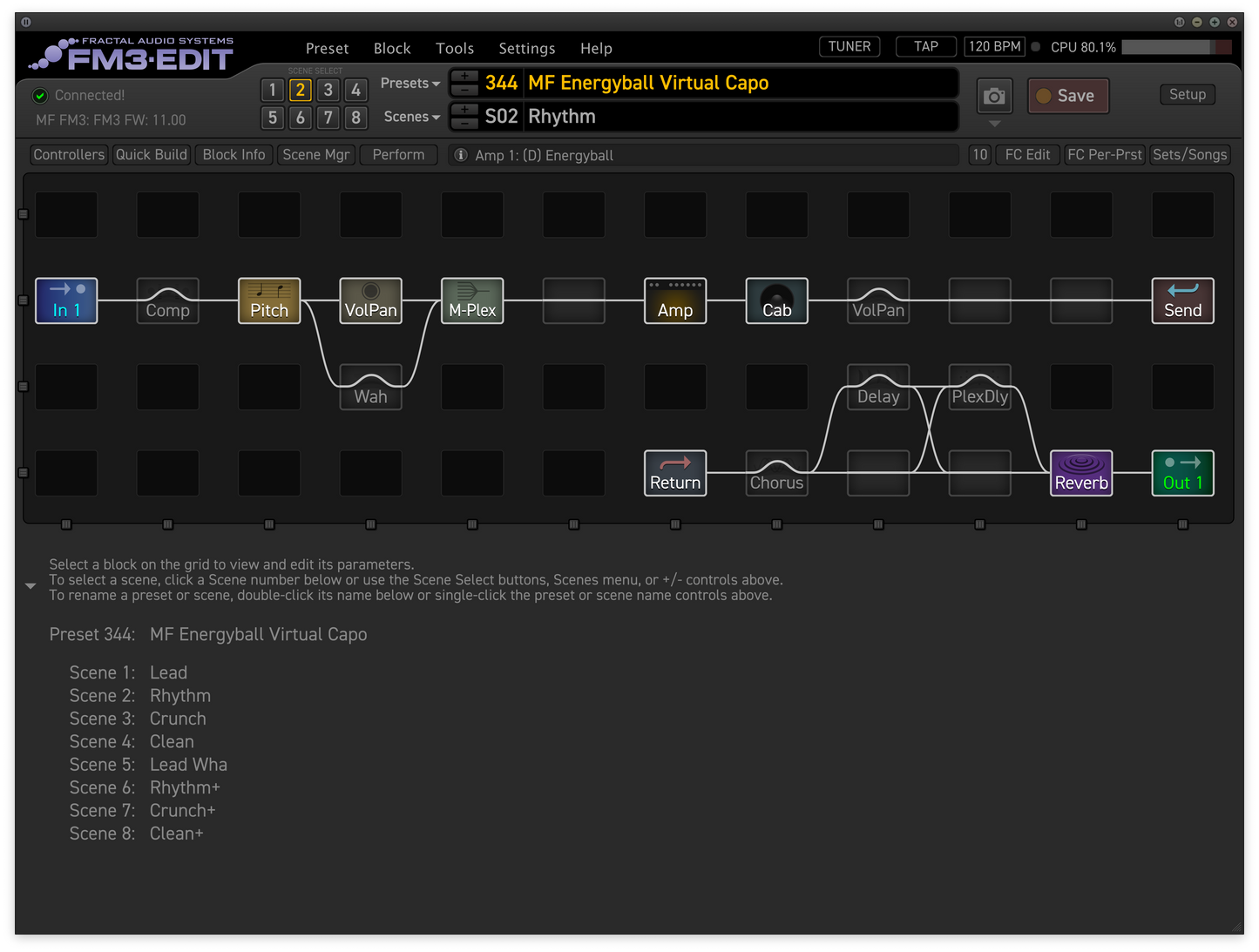Click the CPU usage meter bar
The height and width of the screenshot is (952, 1259).
point(1176,47)
